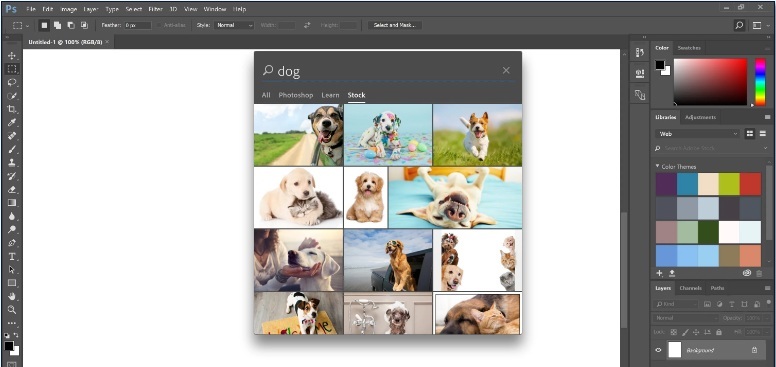Open the Edit Toolbar three-dots menu
The image size is (776, 367).
pyautogui.click(x=12, y=322)
